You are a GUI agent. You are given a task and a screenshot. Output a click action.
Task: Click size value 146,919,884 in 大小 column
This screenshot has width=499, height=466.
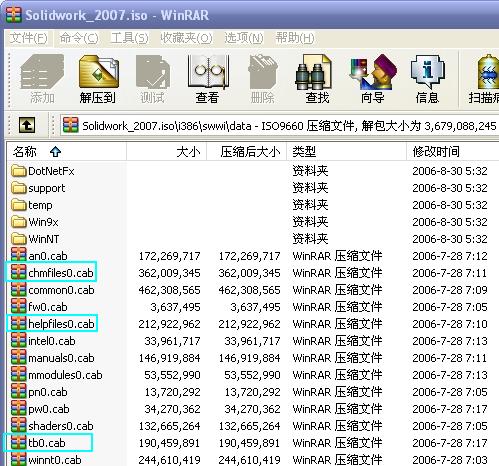pos(169,358)
